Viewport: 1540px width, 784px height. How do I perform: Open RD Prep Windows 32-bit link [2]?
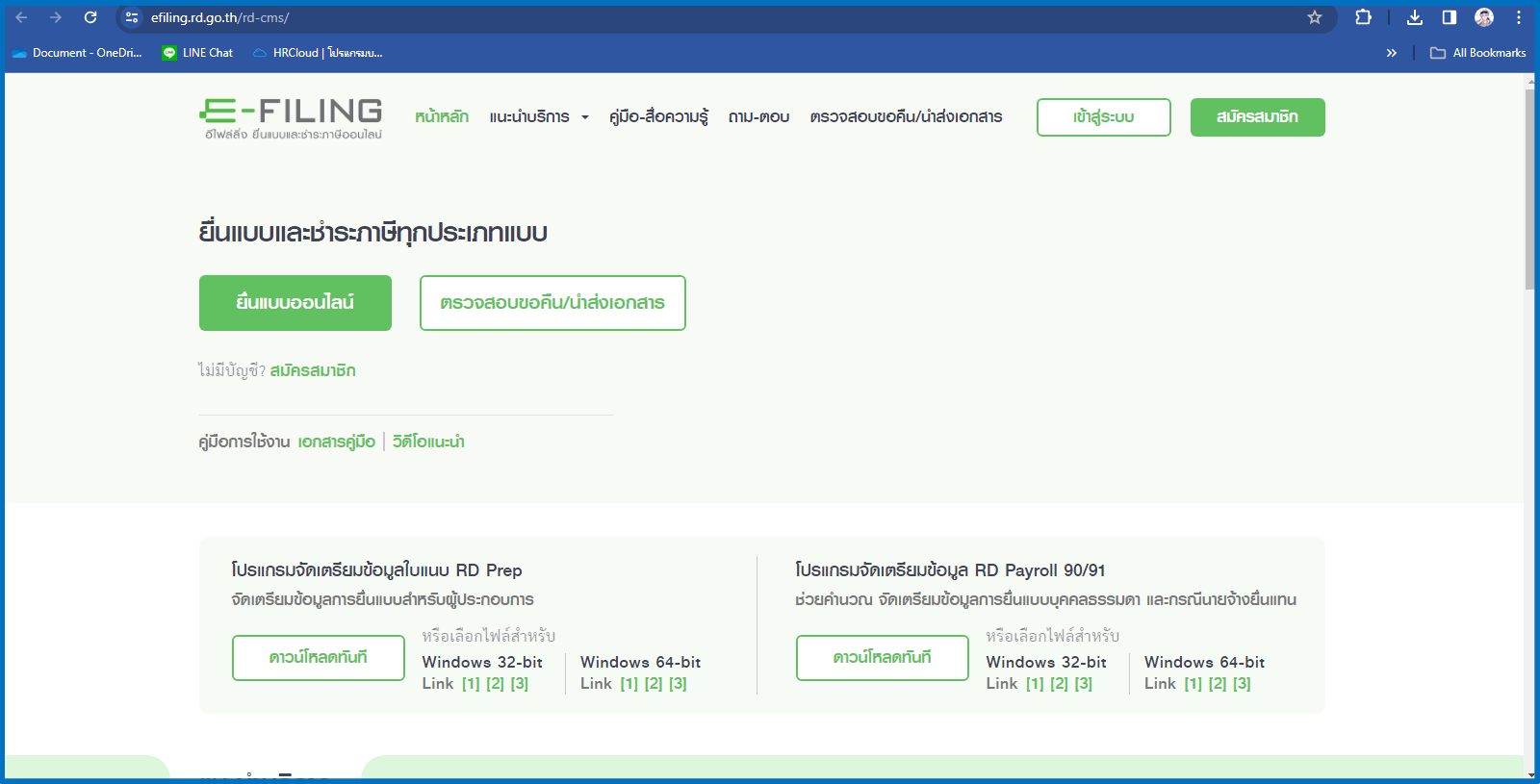[495, 684]
